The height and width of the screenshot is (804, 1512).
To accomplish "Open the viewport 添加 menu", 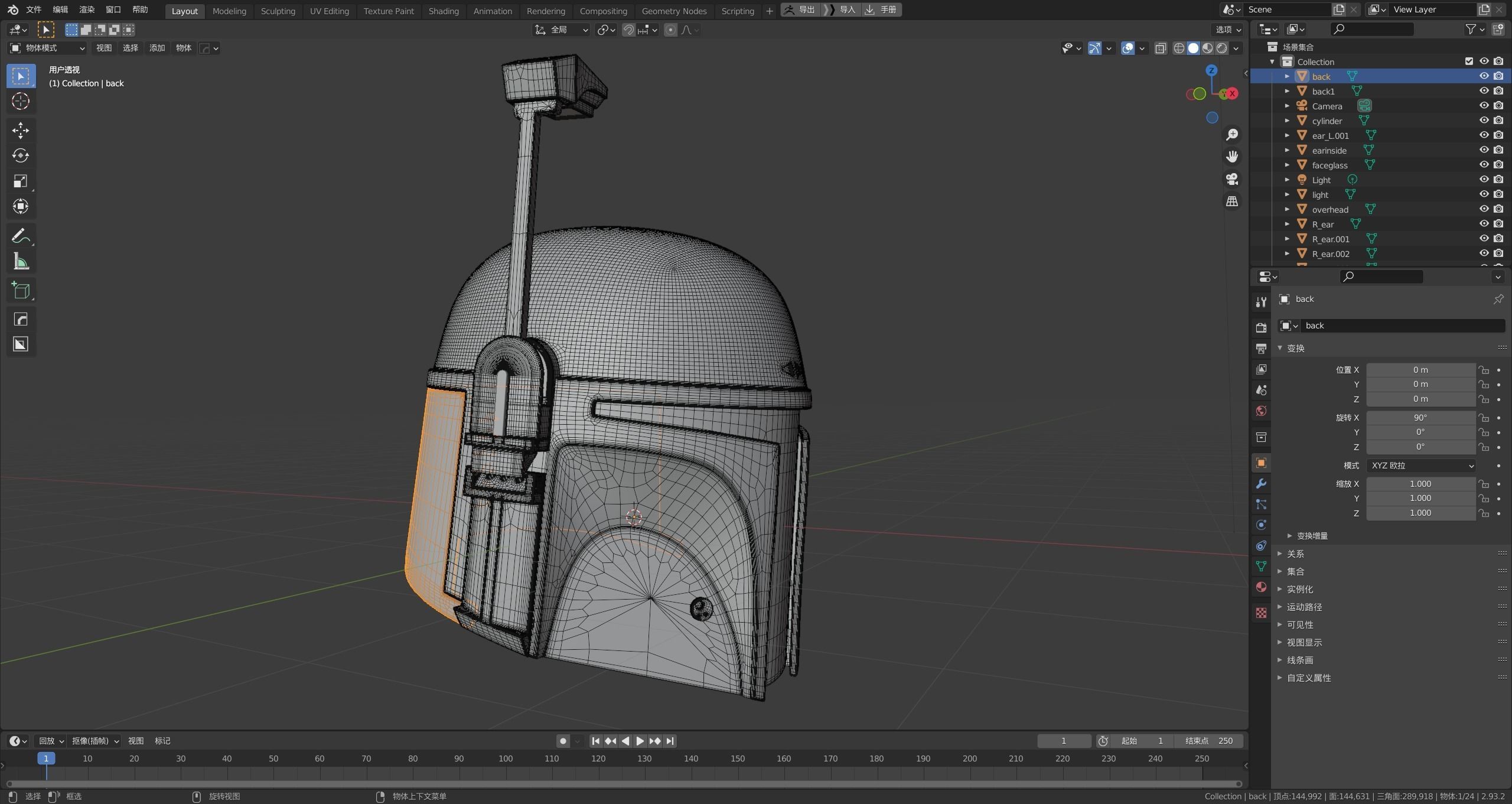I will (157, 48).
